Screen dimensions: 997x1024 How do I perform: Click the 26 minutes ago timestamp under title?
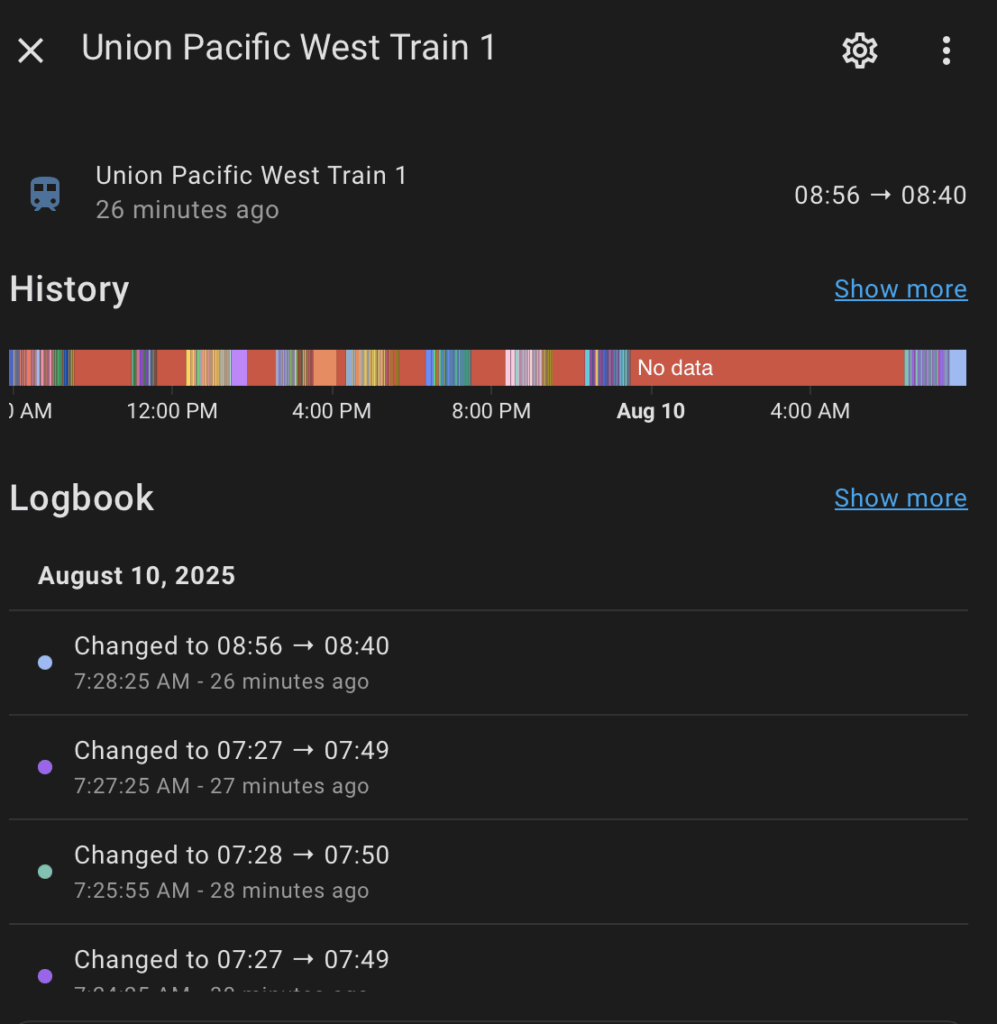tap(187, 210)
